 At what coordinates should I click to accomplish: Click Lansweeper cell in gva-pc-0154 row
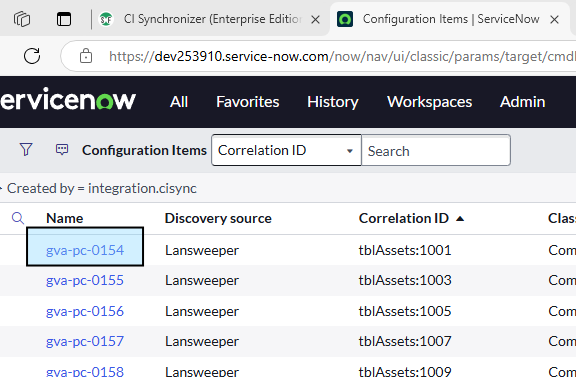click(202, 250)
